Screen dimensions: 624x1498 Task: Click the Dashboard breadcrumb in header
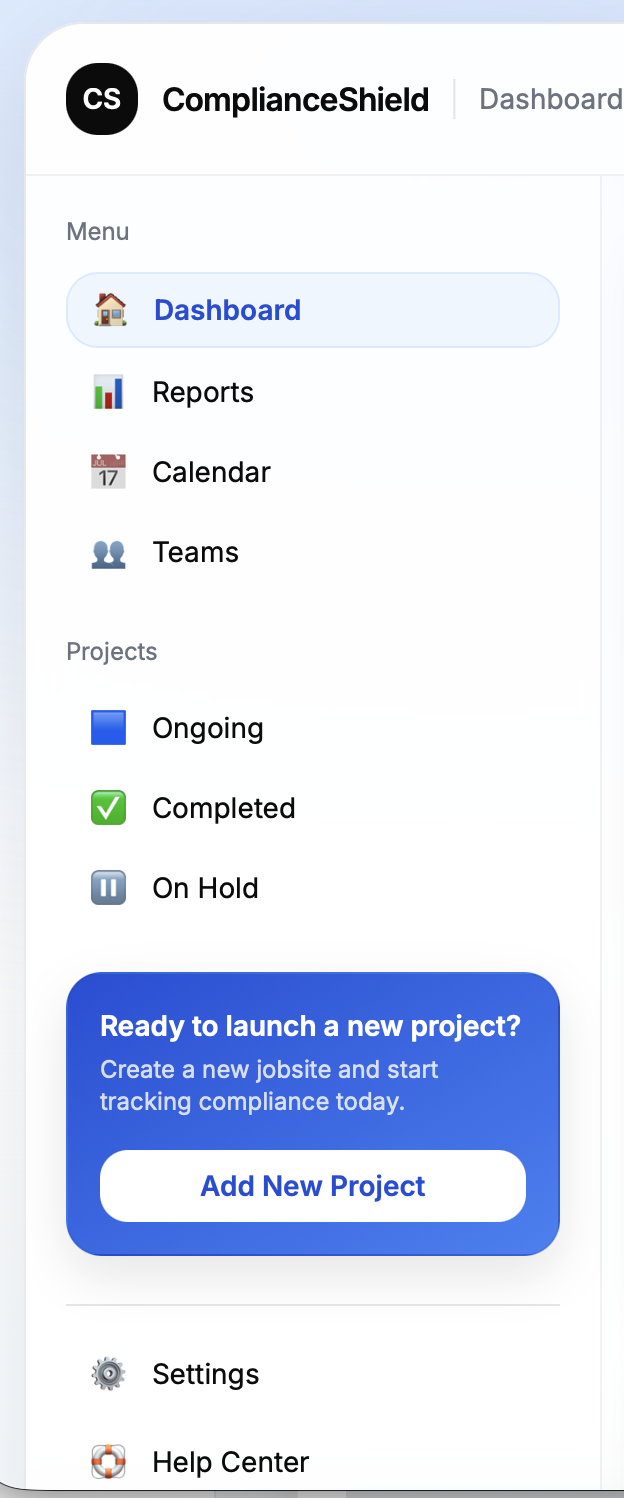(x=550, y=99)
